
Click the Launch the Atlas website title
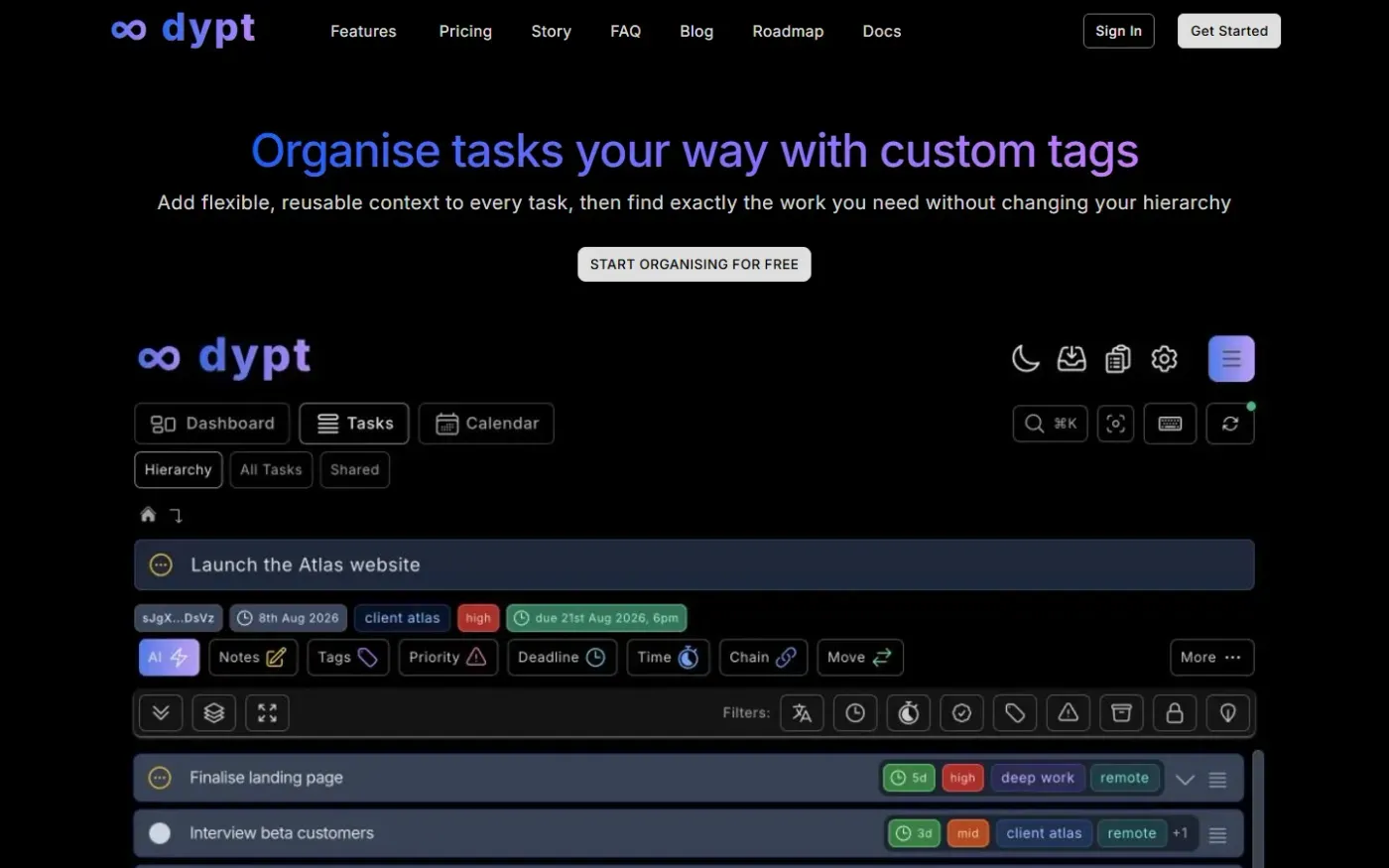point(306,564)
